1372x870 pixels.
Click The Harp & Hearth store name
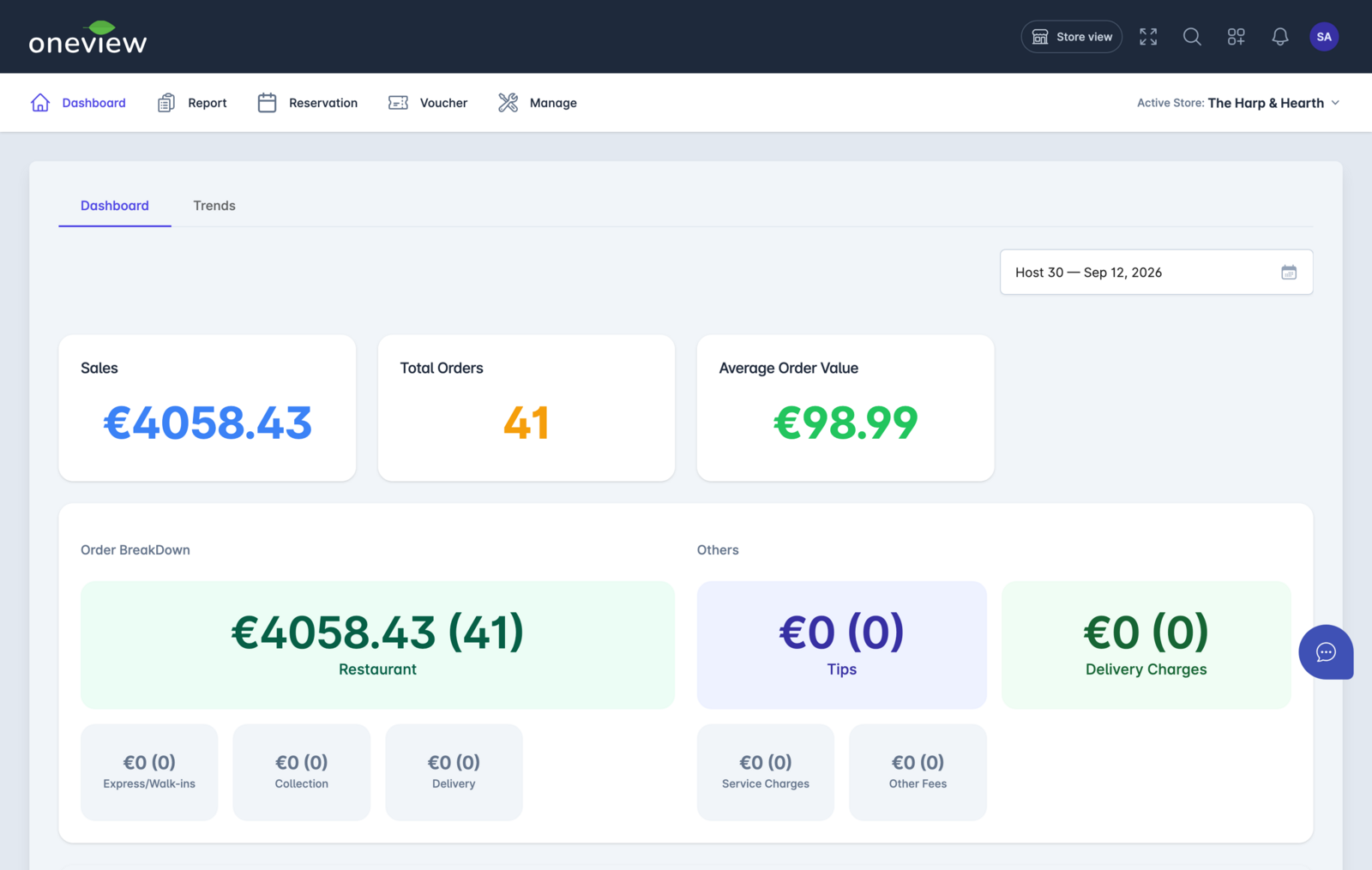pyautogui.click(x=1266, y=103)
